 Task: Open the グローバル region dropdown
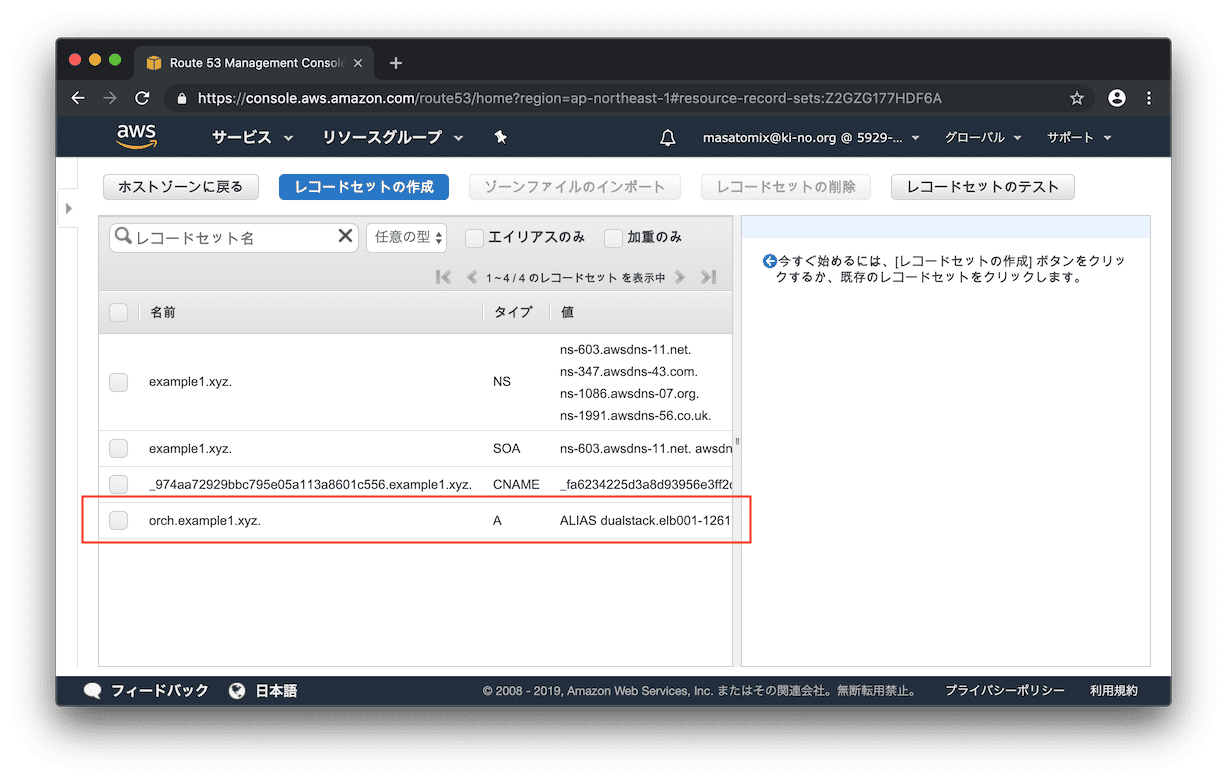click(x=983, y=138)
